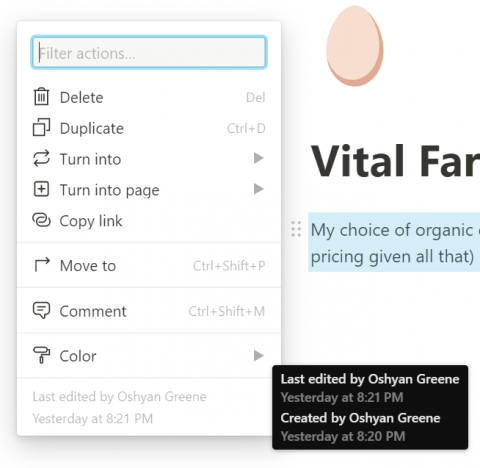Click the egg page icon
The height and width of the screenshot is (468, 480).
coord(355,46)
